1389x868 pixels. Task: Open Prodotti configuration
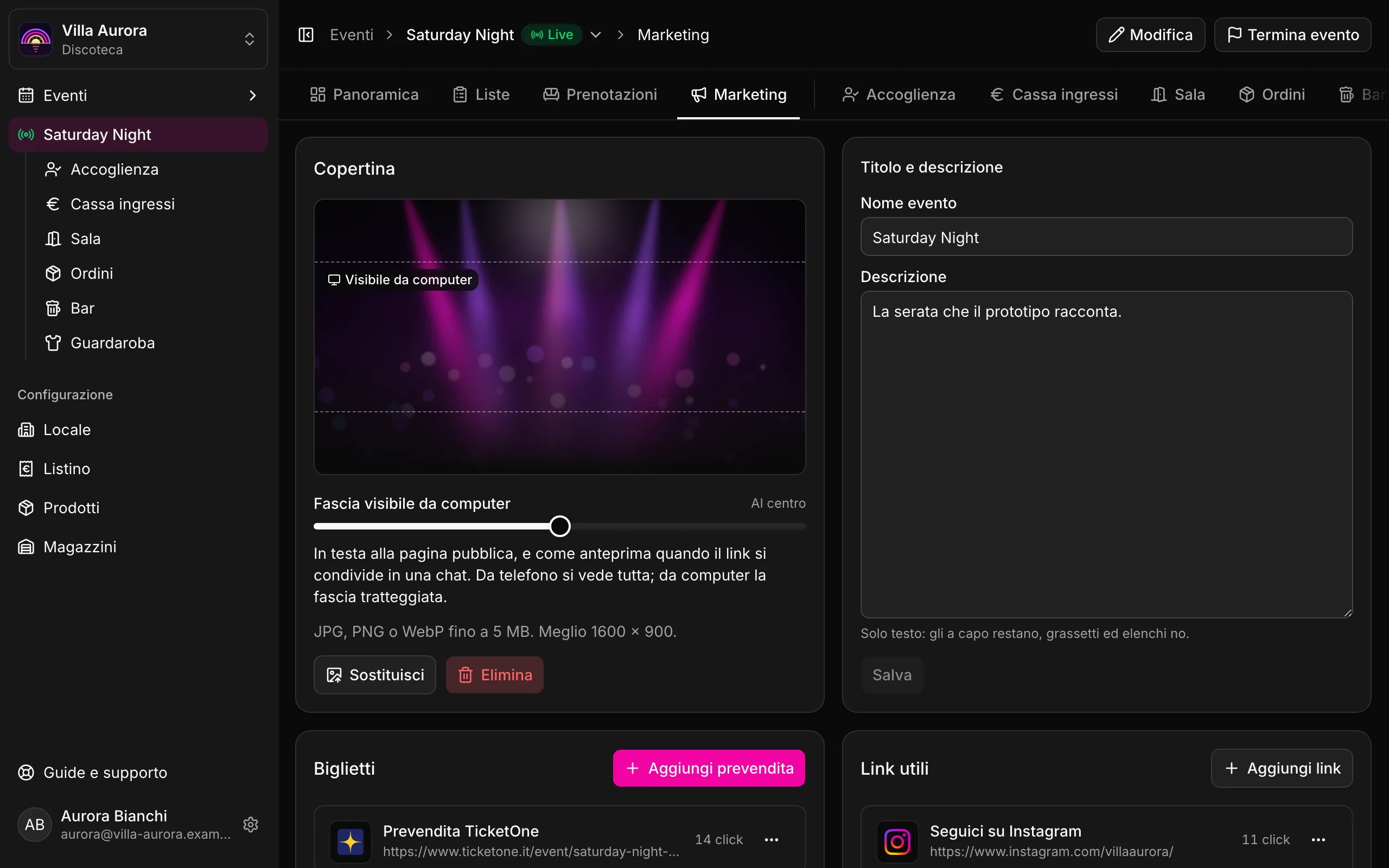tap(138, 507)
